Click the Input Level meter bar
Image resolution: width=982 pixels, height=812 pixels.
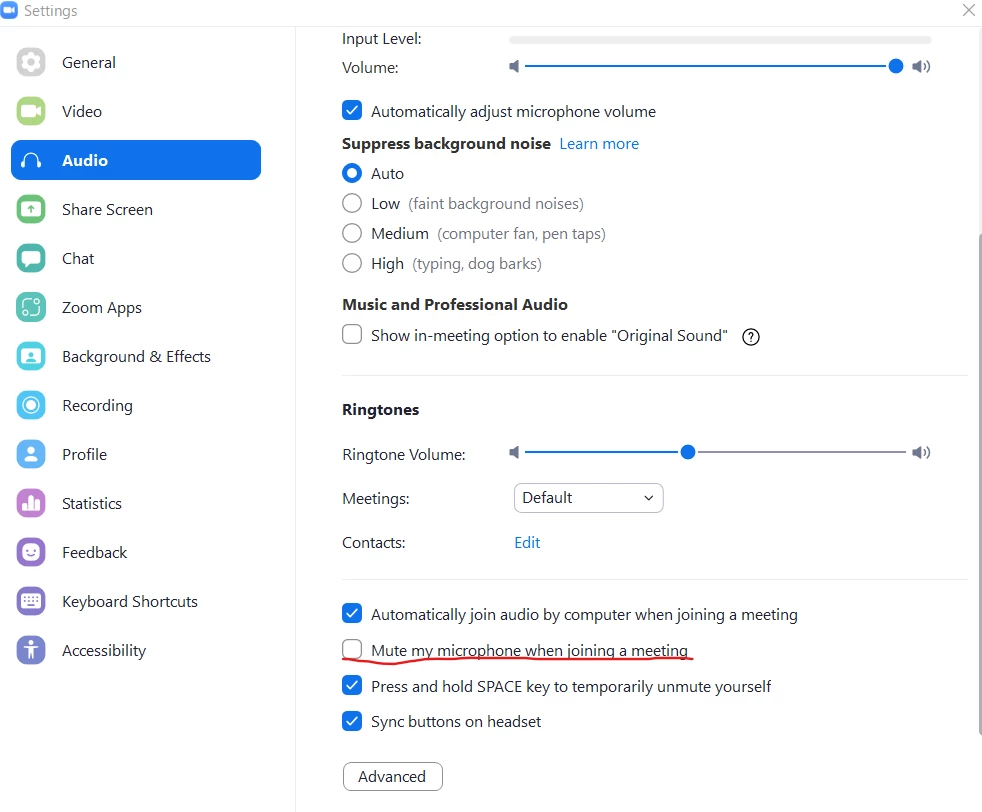[720, 39]
